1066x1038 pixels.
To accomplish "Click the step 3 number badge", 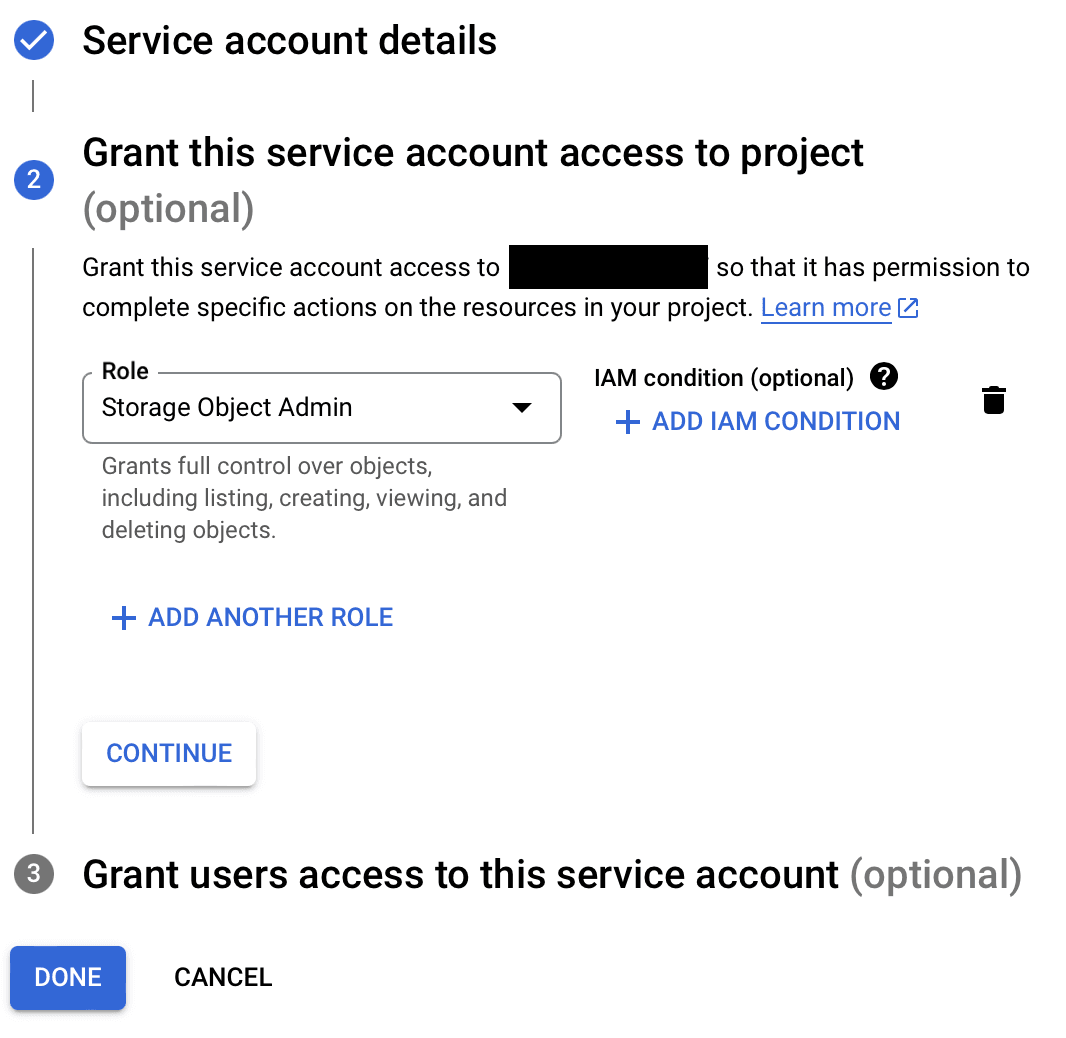I will [x=34, y=875].
